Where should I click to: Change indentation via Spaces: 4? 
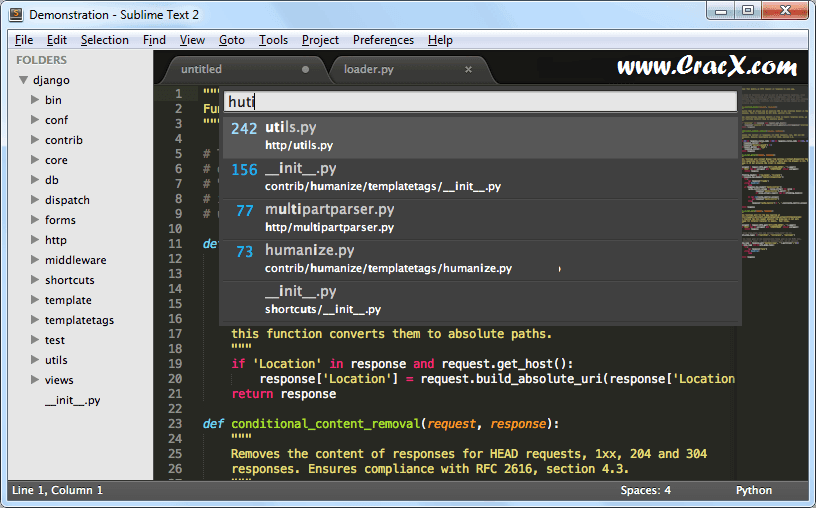click(645, 490)
